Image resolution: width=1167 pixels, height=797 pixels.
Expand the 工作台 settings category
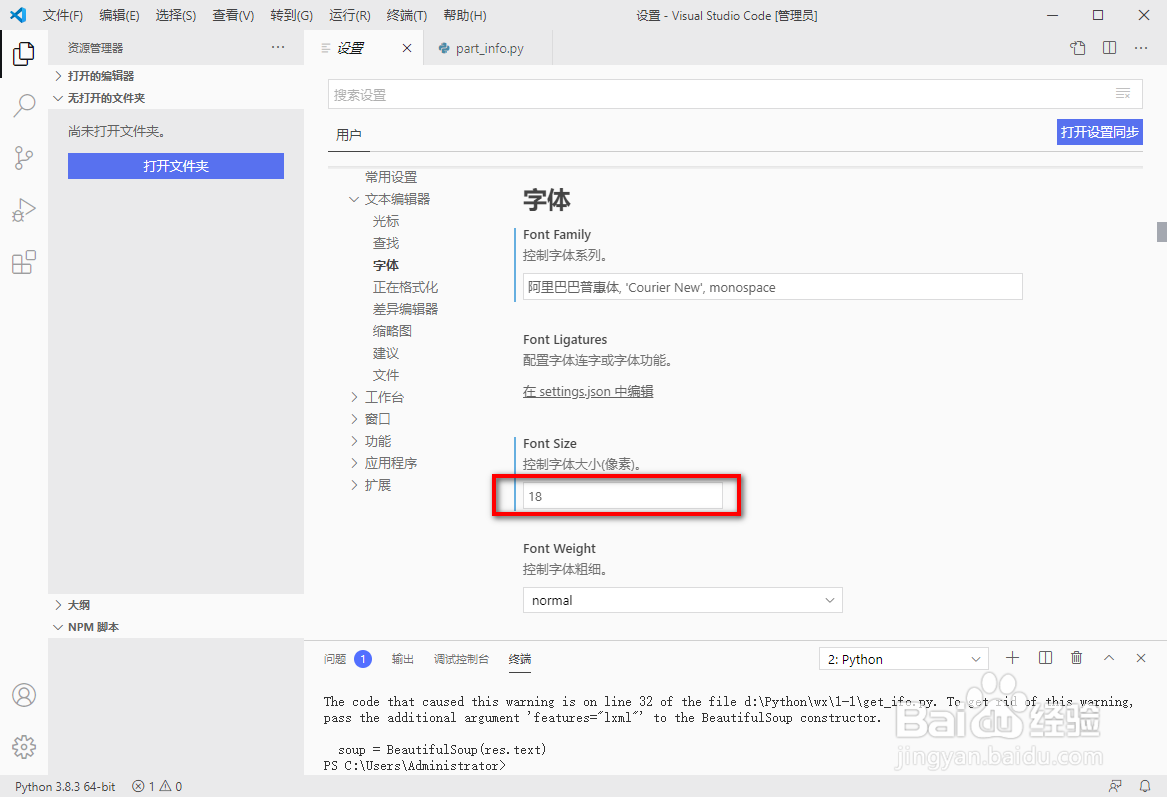tap(354, 397)
